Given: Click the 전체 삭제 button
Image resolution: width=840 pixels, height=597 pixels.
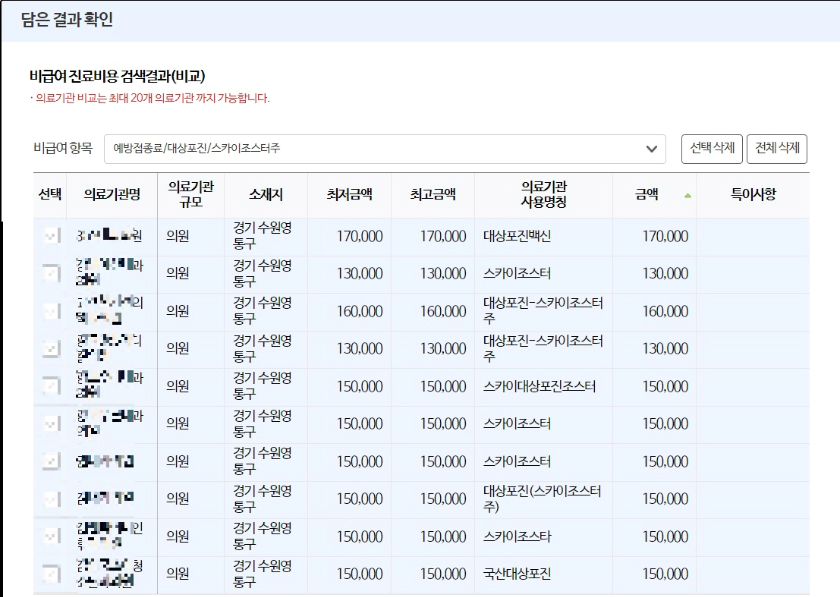Looking at the screenshot, I should (777, 148).
